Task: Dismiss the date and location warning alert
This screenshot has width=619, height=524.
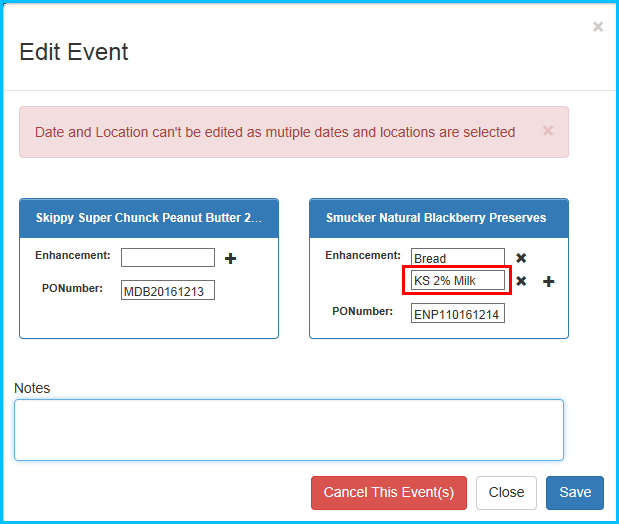Action: tap(548, 131)
